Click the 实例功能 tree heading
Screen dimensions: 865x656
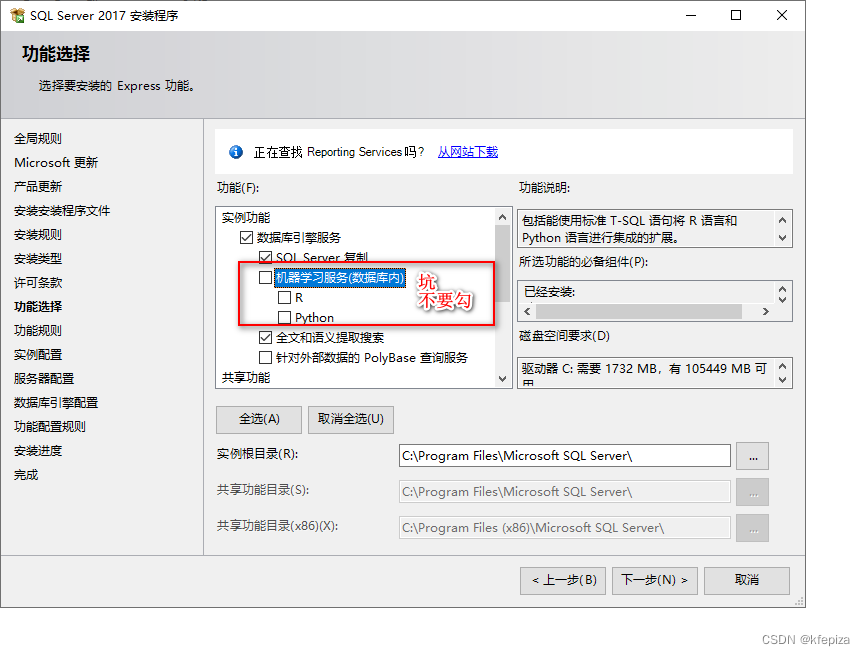pyautogui.click(x=246, y=218)
